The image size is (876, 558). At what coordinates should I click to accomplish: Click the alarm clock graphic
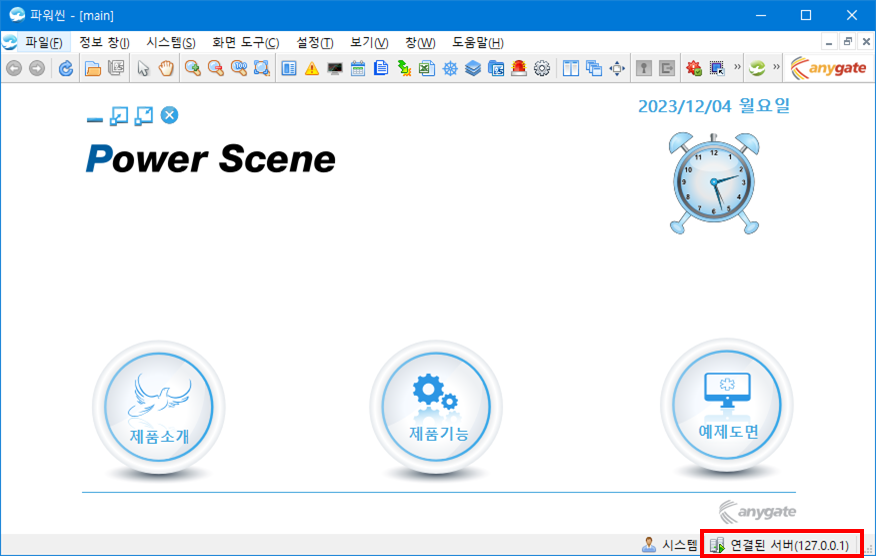click(714, 183)
